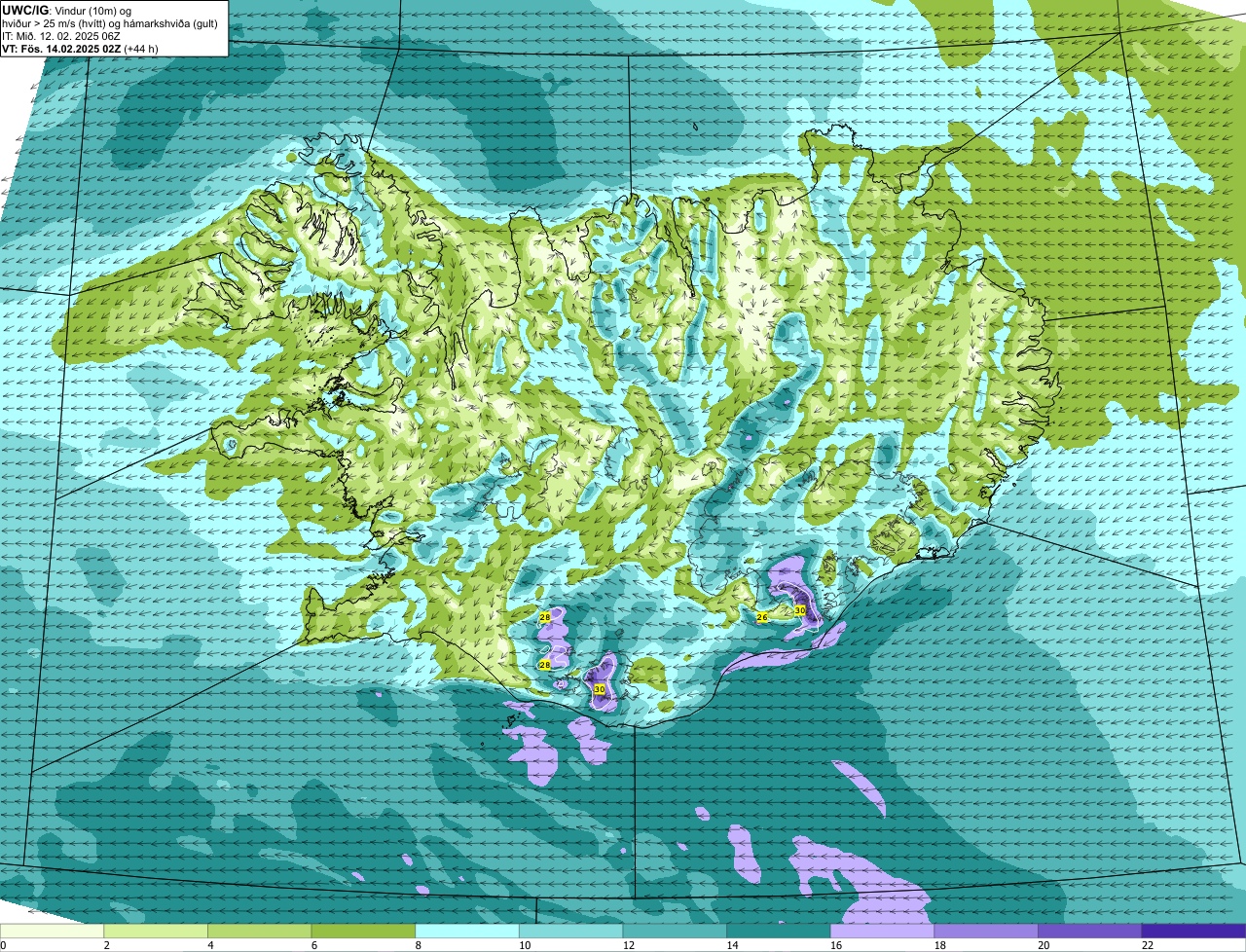Click the legend tick label '2'
Screen dimensions: 1246x952
tap(105, 945)
